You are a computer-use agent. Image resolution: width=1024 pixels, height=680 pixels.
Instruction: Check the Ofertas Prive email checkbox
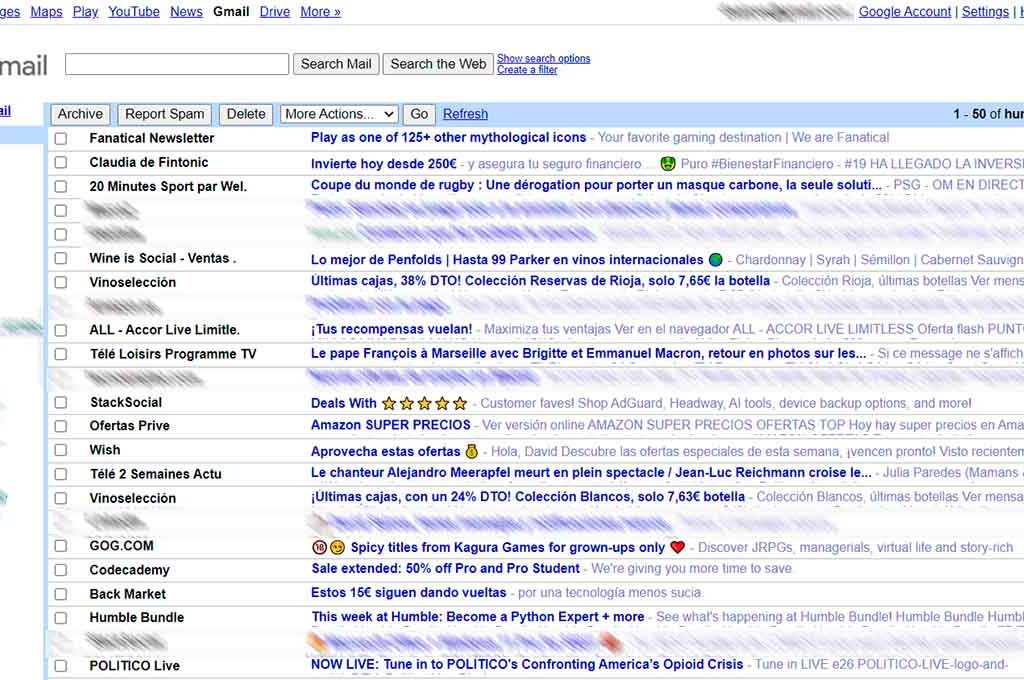tap(61, 427)
